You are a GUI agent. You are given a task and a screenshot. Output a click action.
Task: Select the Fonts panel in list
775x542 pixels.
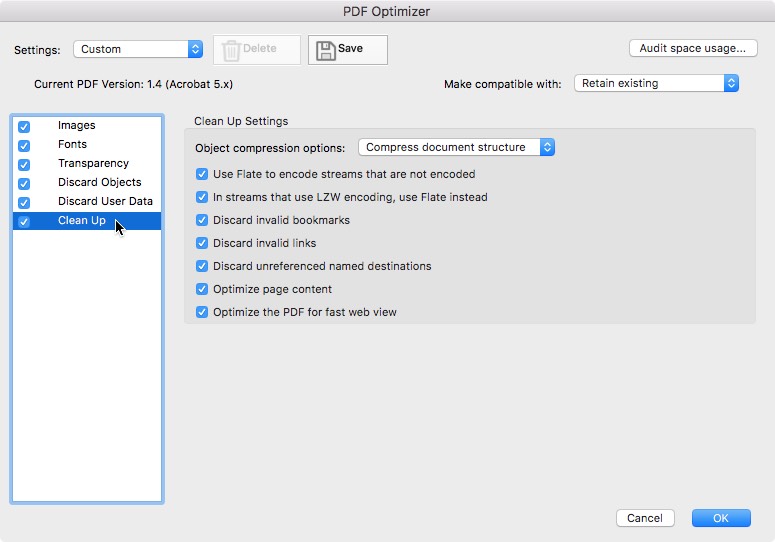72,144
